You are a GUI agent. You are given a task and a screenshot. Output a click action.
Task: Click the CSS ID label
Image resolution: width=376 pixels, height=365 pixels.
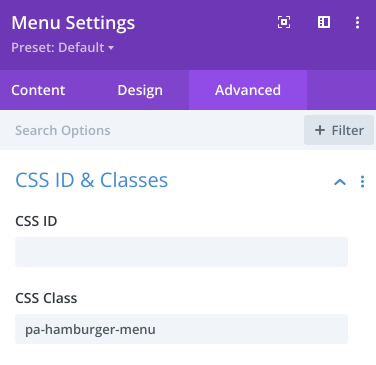click(36, 221)
